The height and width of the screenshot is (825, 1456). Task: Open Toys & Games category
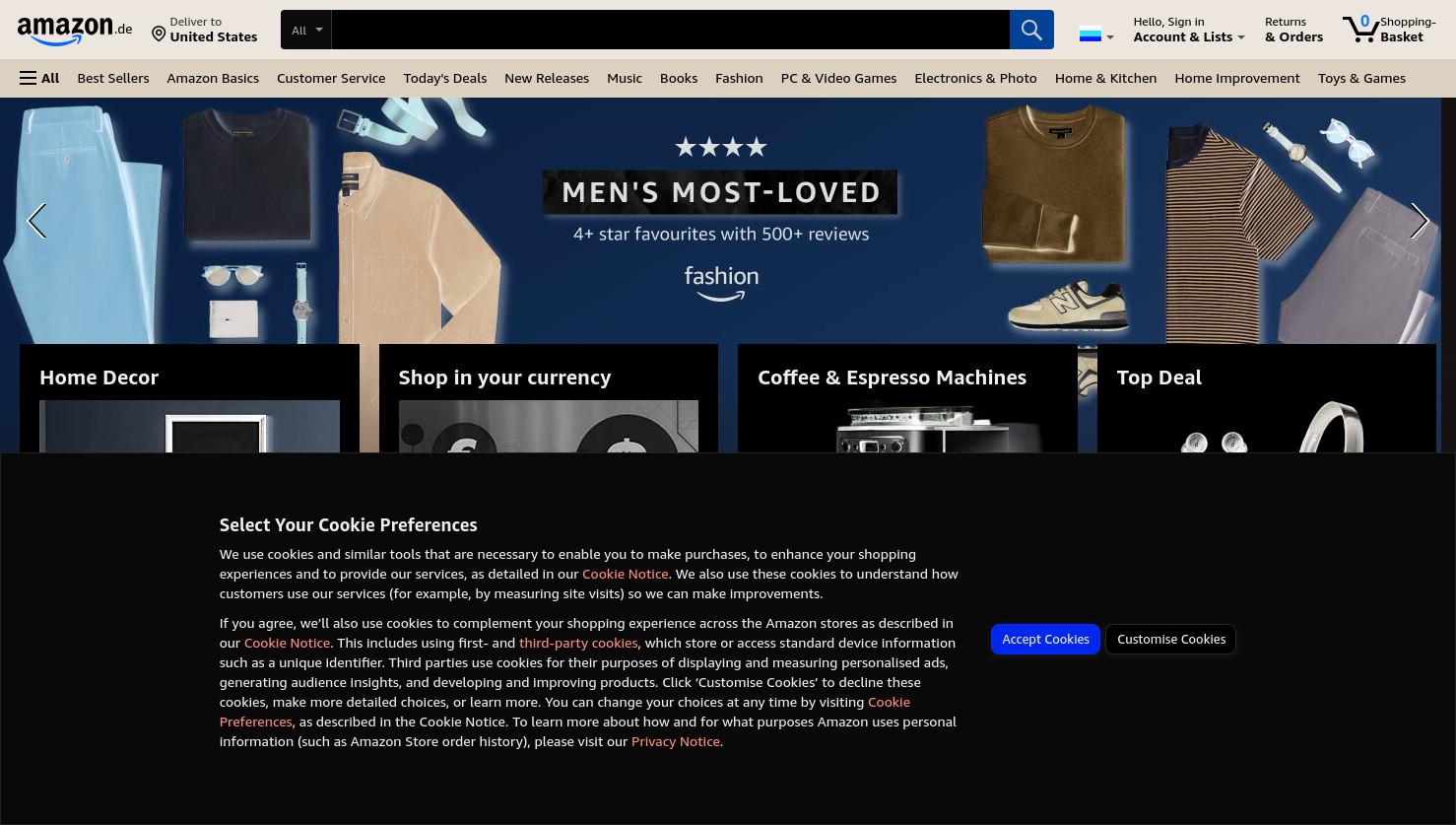click(x=1361, y=78)
